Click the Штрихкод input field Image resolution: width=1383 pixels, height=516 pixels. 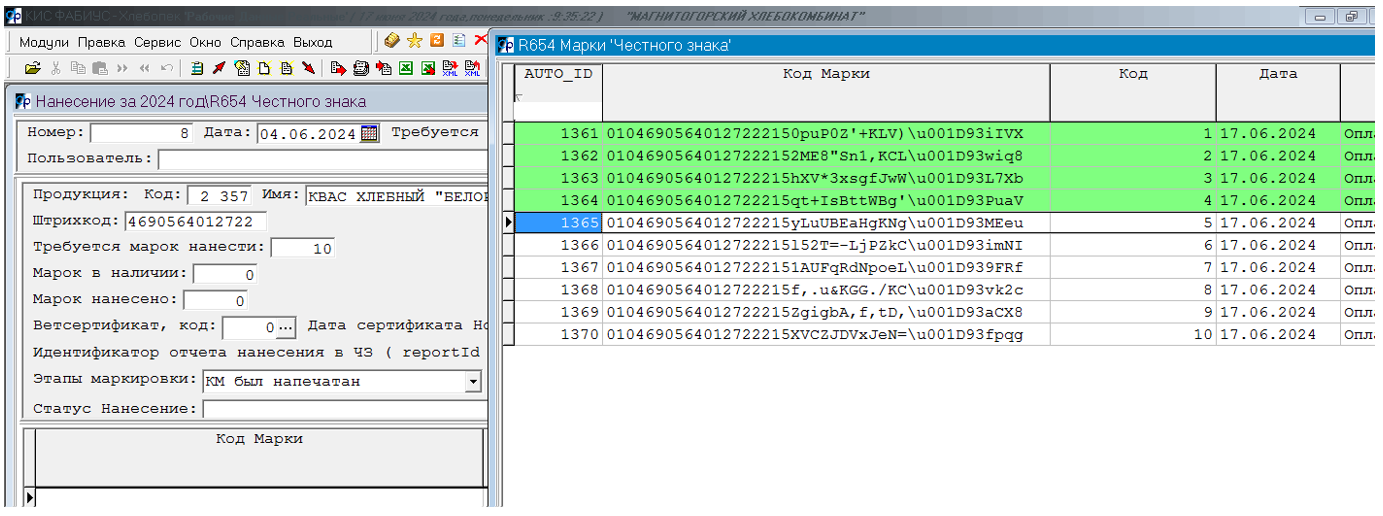click(196, 221)
